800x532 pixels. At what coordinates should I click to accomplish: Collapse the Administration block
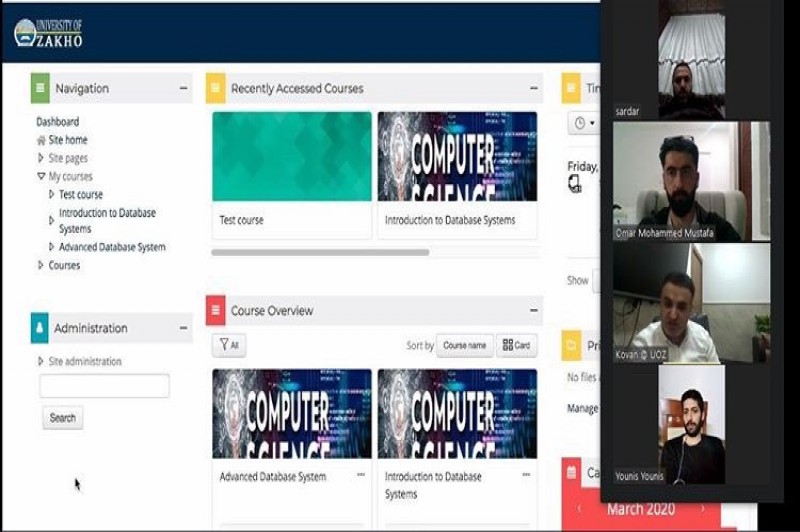click(184, 328)
